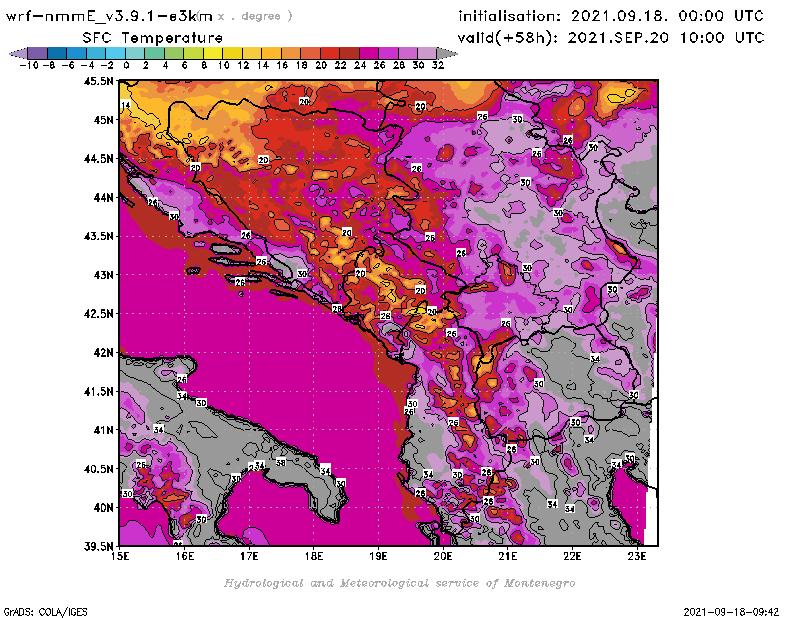Pick the sky blue swatch between -2 and 0
The image size is (800, 618).
tap(115, 53)
